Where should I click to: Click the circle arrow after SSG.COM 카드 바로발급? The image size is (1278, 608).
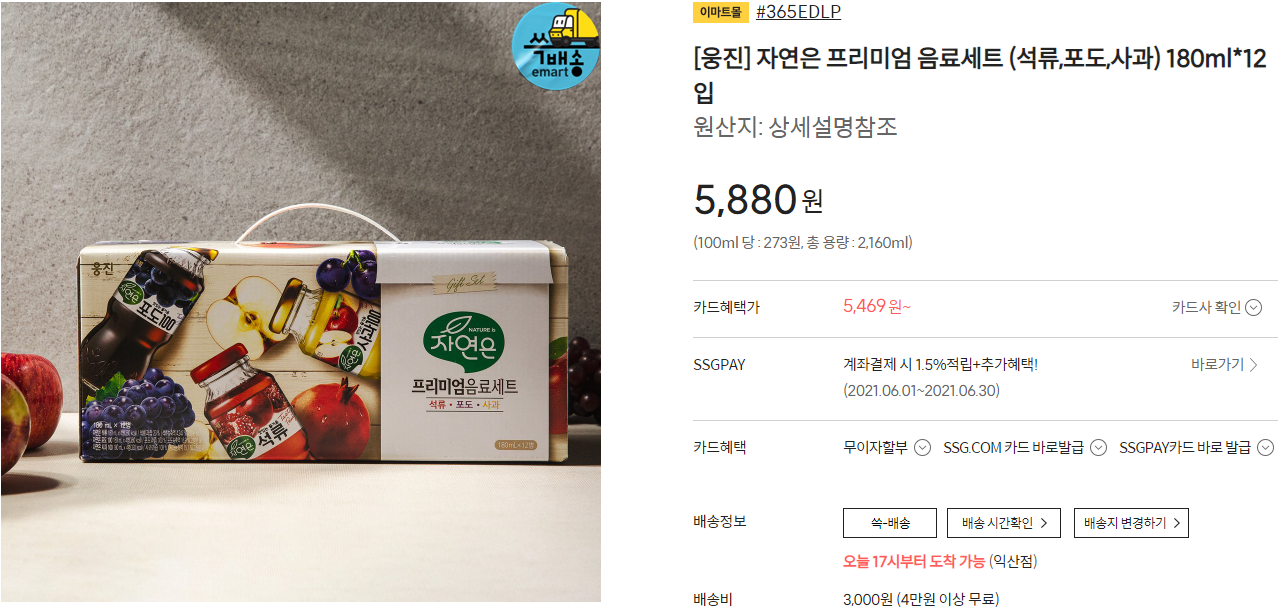(x=1098, y=447)
